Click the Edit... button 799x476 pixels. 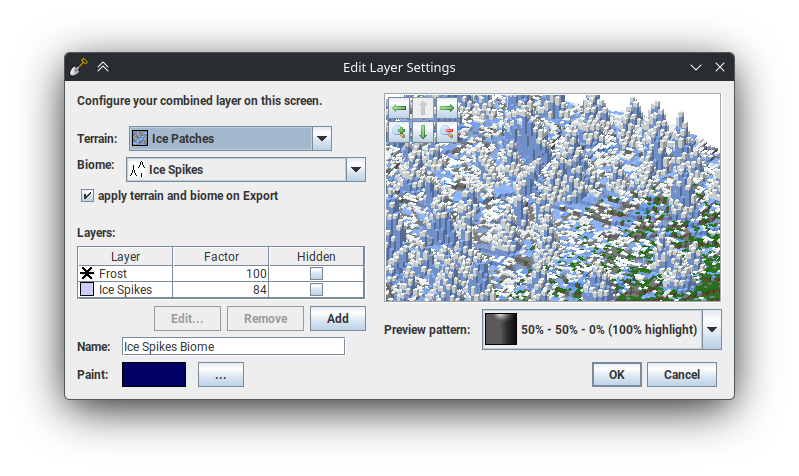click(x=187, y=319)
